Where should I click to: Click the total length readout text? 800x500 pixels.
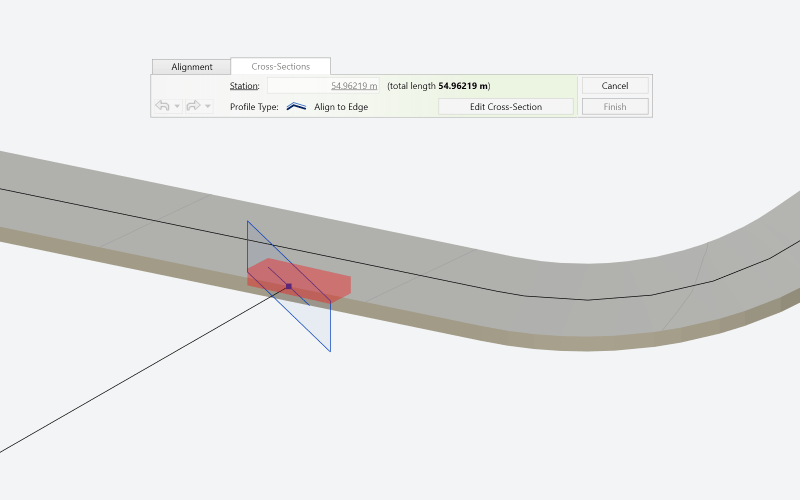pyautogui.click(x=438, y=86)
